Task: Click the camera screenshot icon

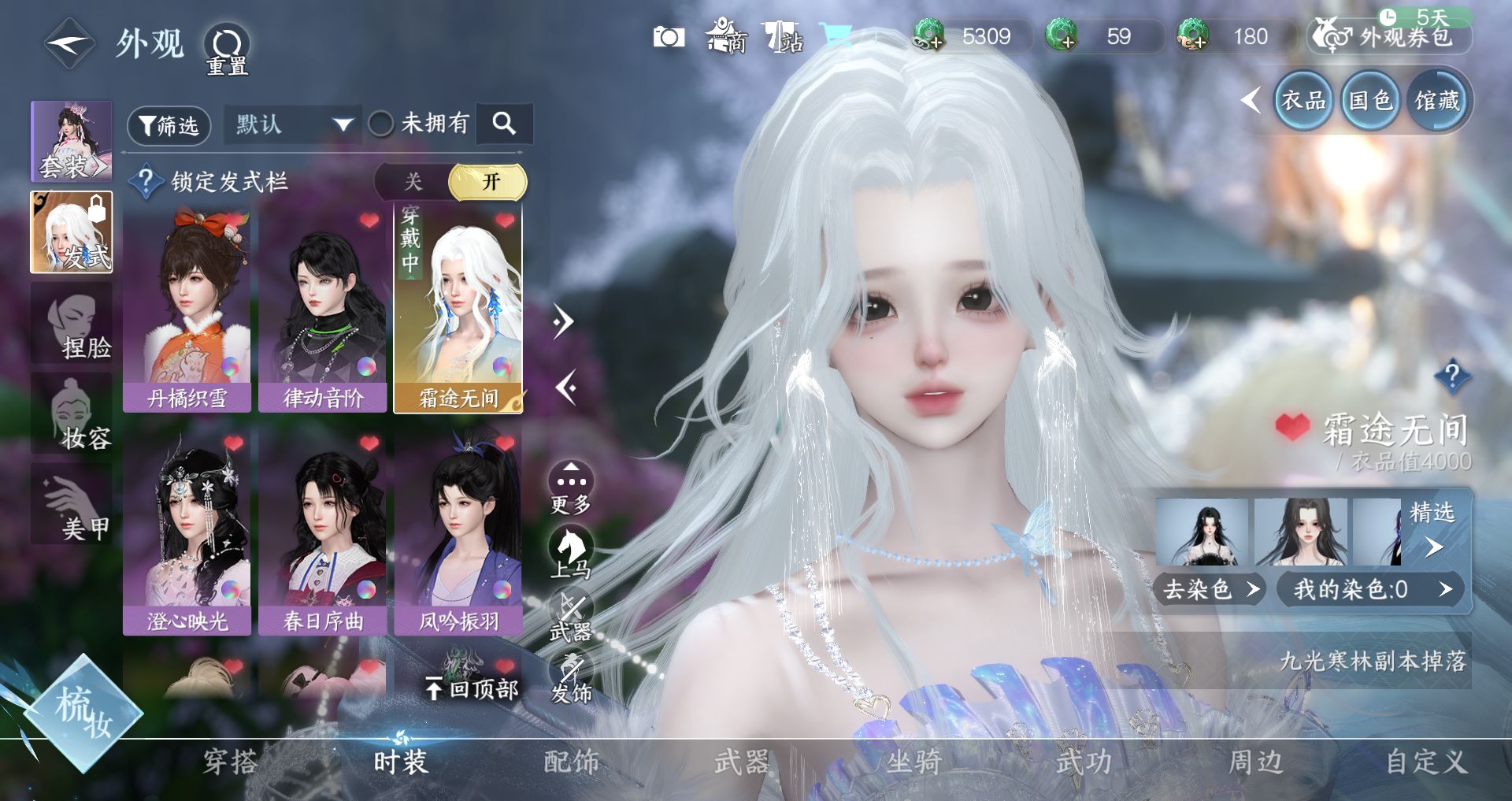Action: point(669,37)
